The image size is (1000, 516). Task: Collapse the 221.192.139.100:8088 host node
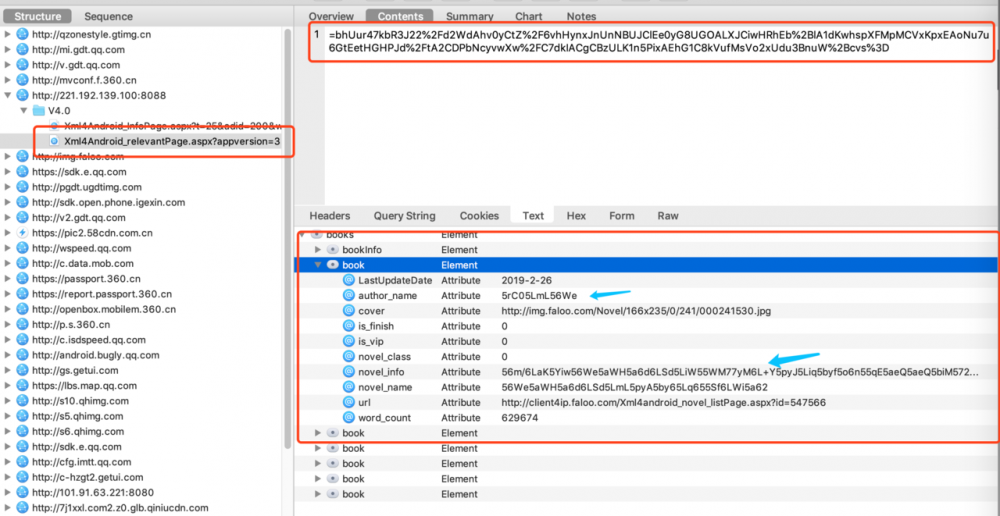[8, 96]
